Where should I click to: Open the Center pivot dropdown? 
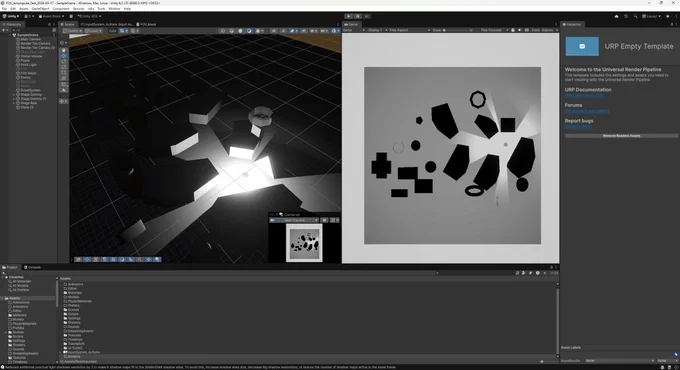72,31
